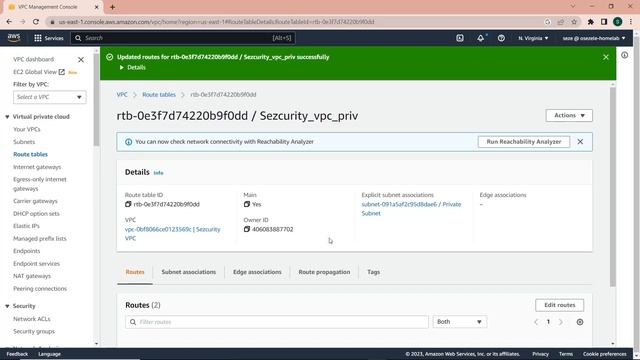Click the AWS console search field
640x360 pixels.
[x=183, y=38]
